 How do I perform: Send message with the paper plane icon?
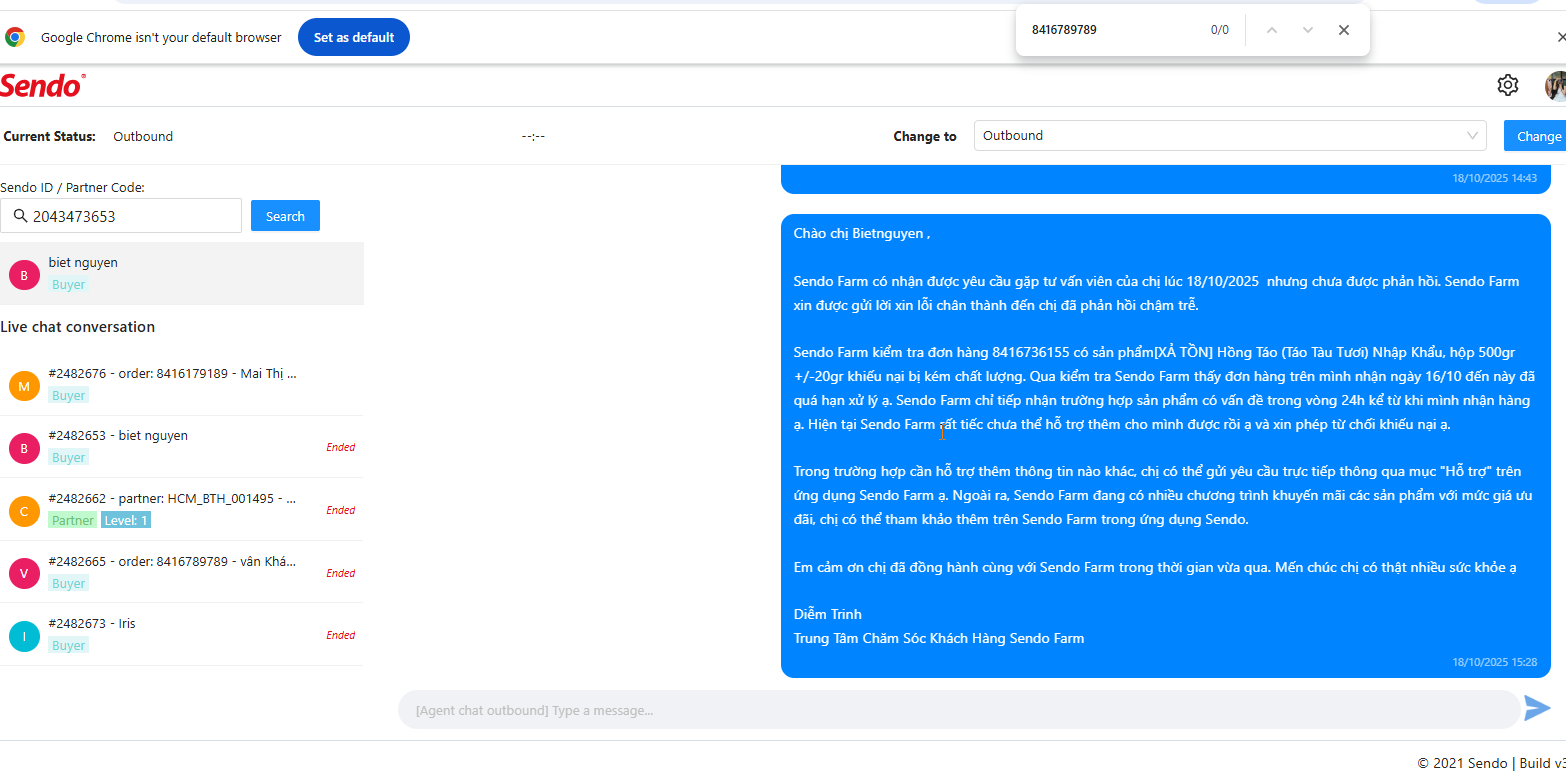1537,709
